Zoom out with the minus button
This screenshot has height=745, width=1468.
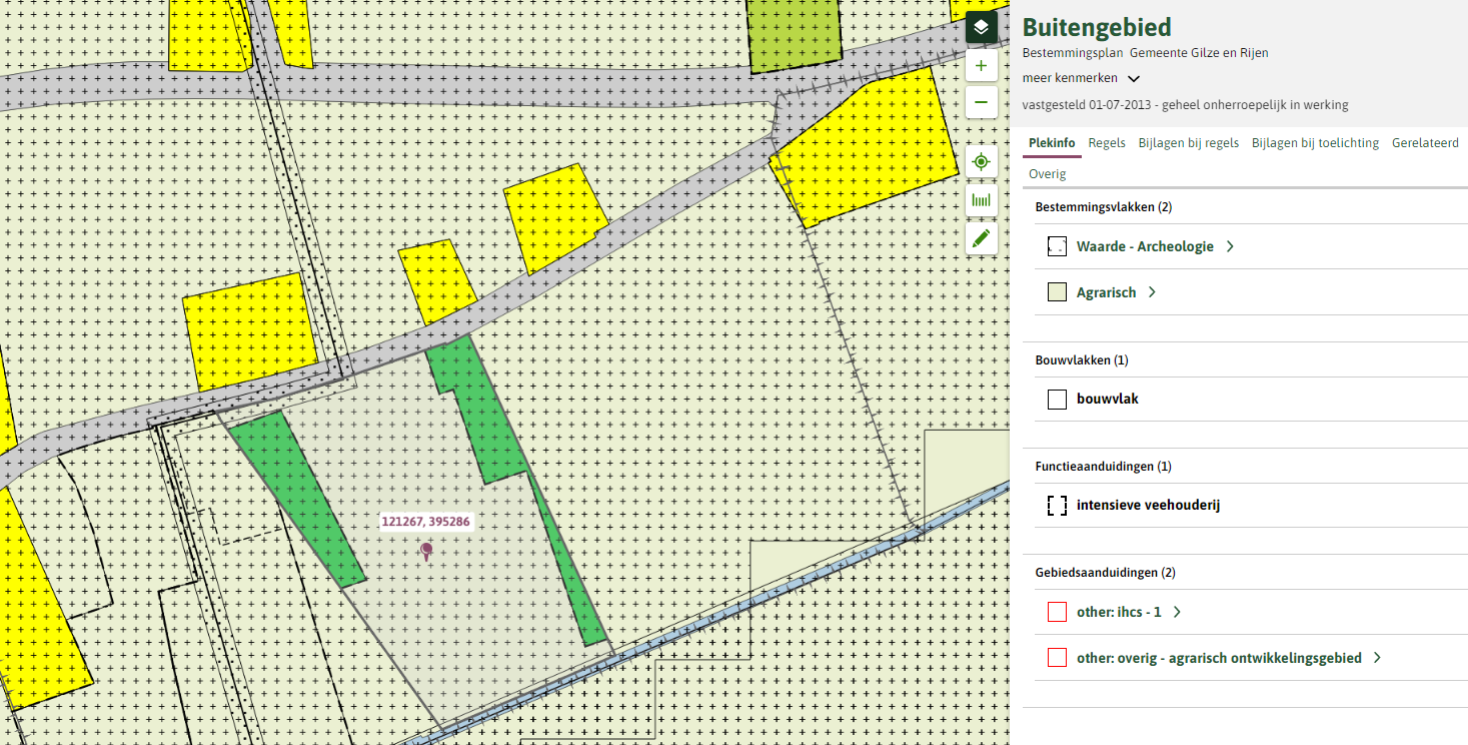point(981,102)
